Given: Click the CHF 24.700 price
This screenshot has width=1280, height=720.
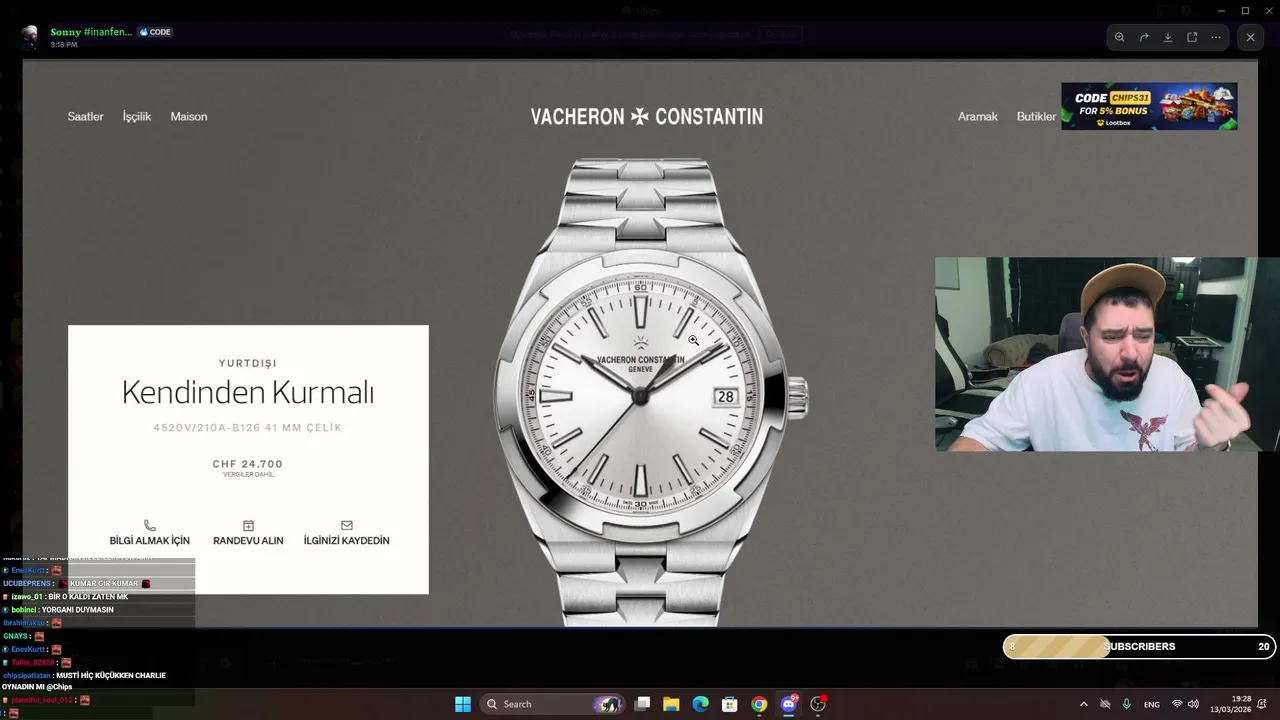Looking at the screenshot, I should tap(248, 464).
